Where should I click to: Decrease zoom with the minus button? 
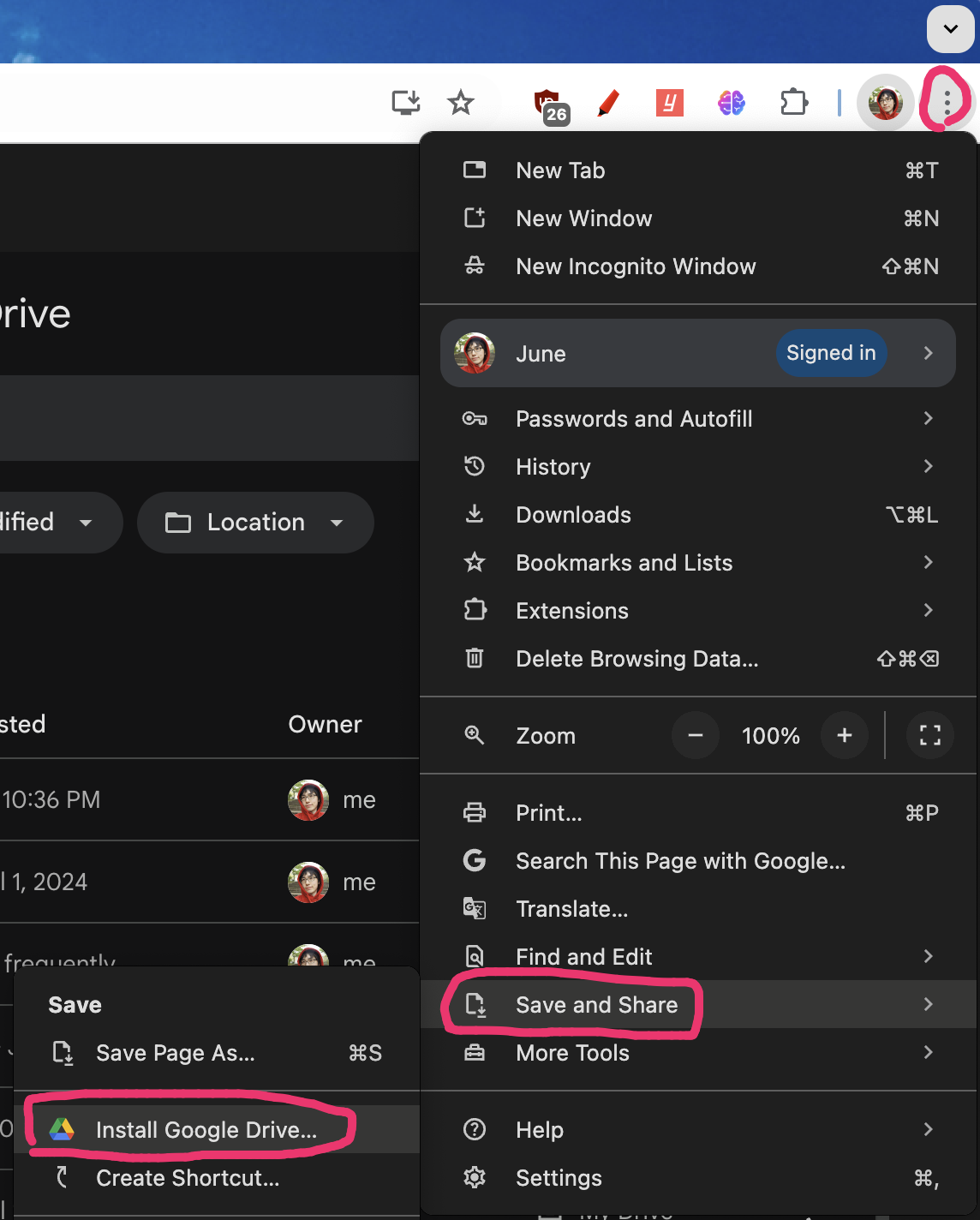click(696, 735)
